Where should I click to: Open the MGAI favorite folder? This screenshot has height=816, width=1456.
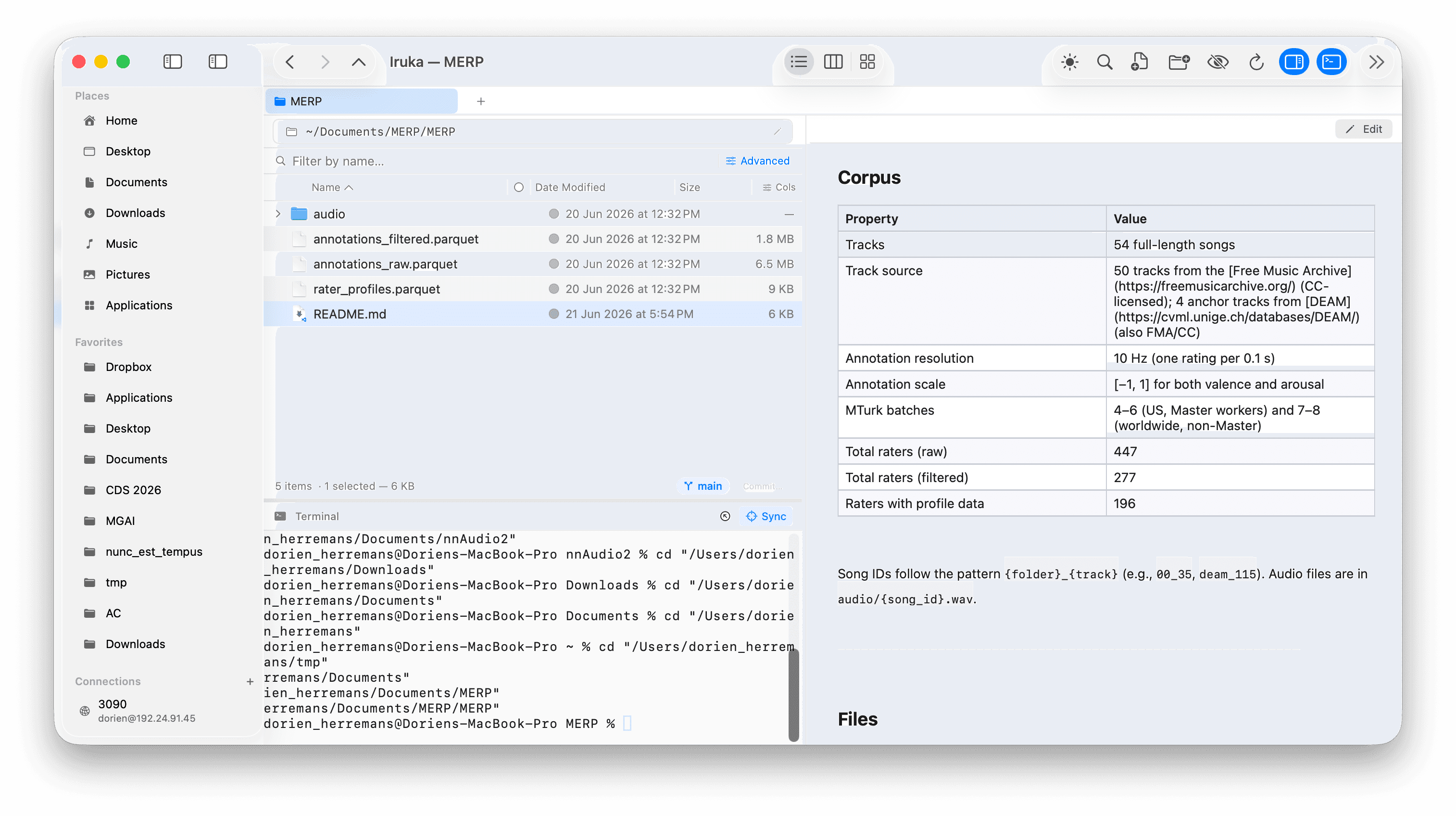pos(120,521)
